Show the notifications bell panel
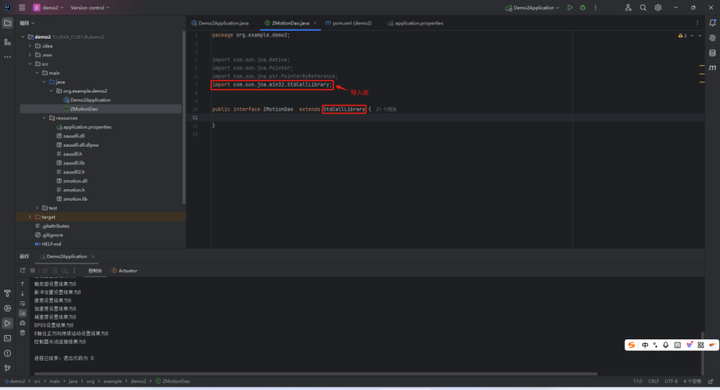This screenshot has width=720, height=390. point(712,23)
